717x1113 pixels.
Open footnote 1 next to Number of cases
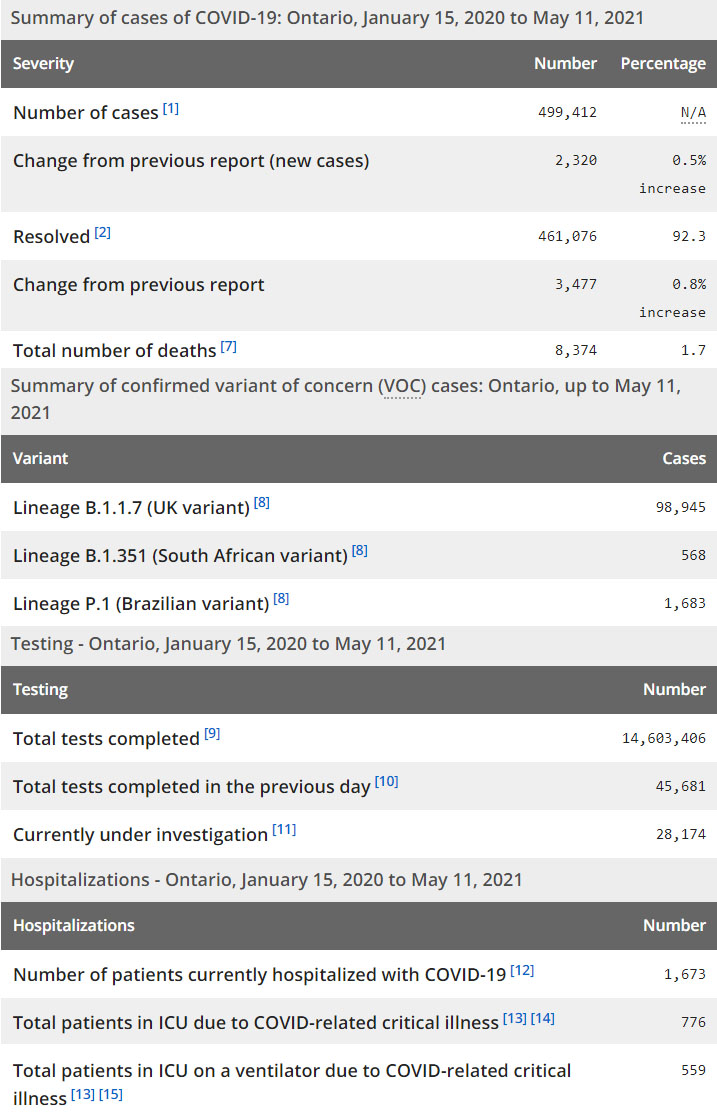[x=171, y=109]
